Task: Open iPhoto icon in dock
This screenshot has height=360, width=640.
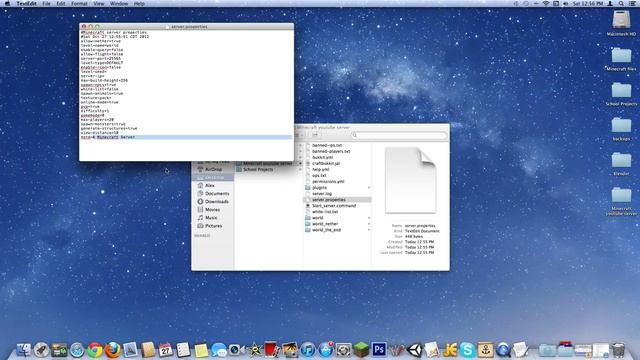Action: [x=290, y=350]
